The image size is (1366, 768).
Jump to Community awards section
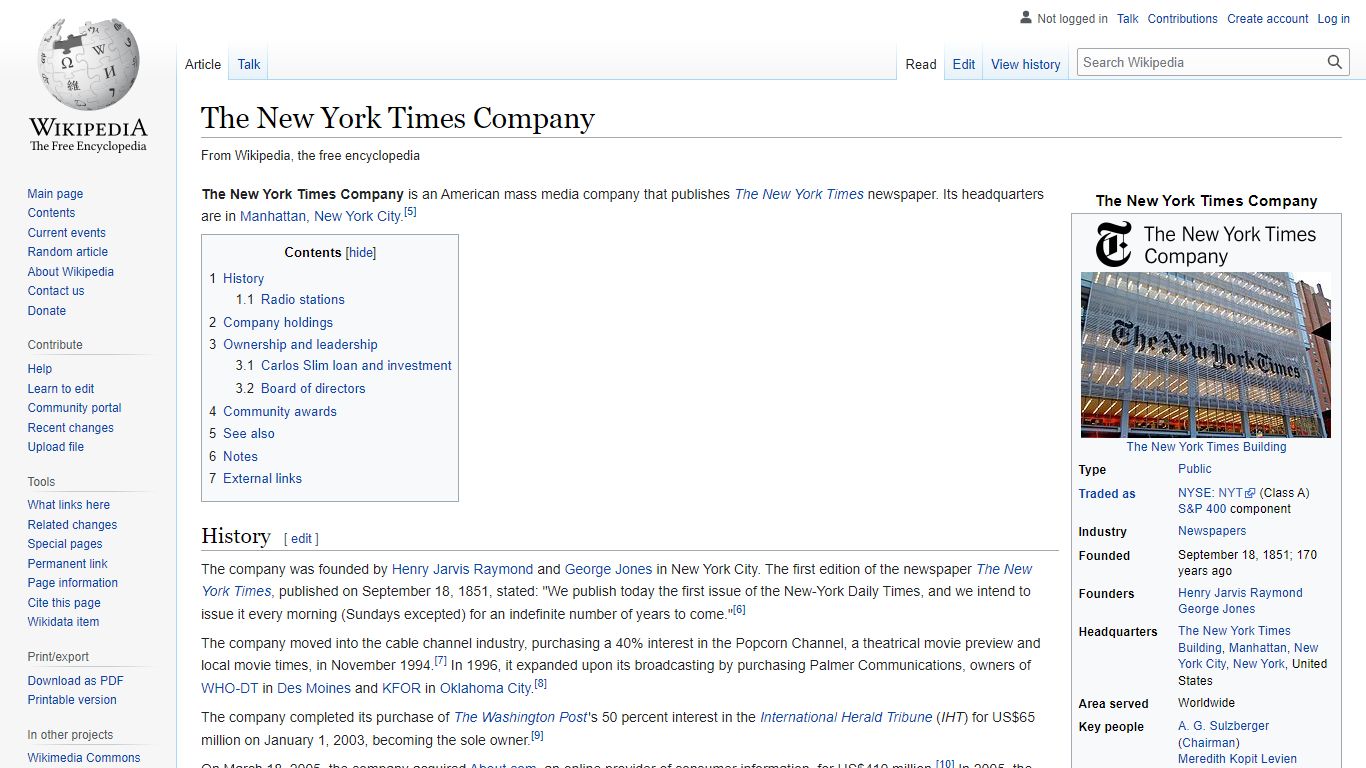point(280,412)
